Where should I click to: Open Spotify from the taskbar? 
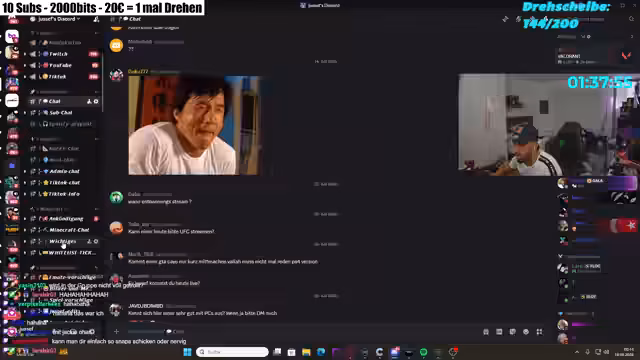[423, 352]
